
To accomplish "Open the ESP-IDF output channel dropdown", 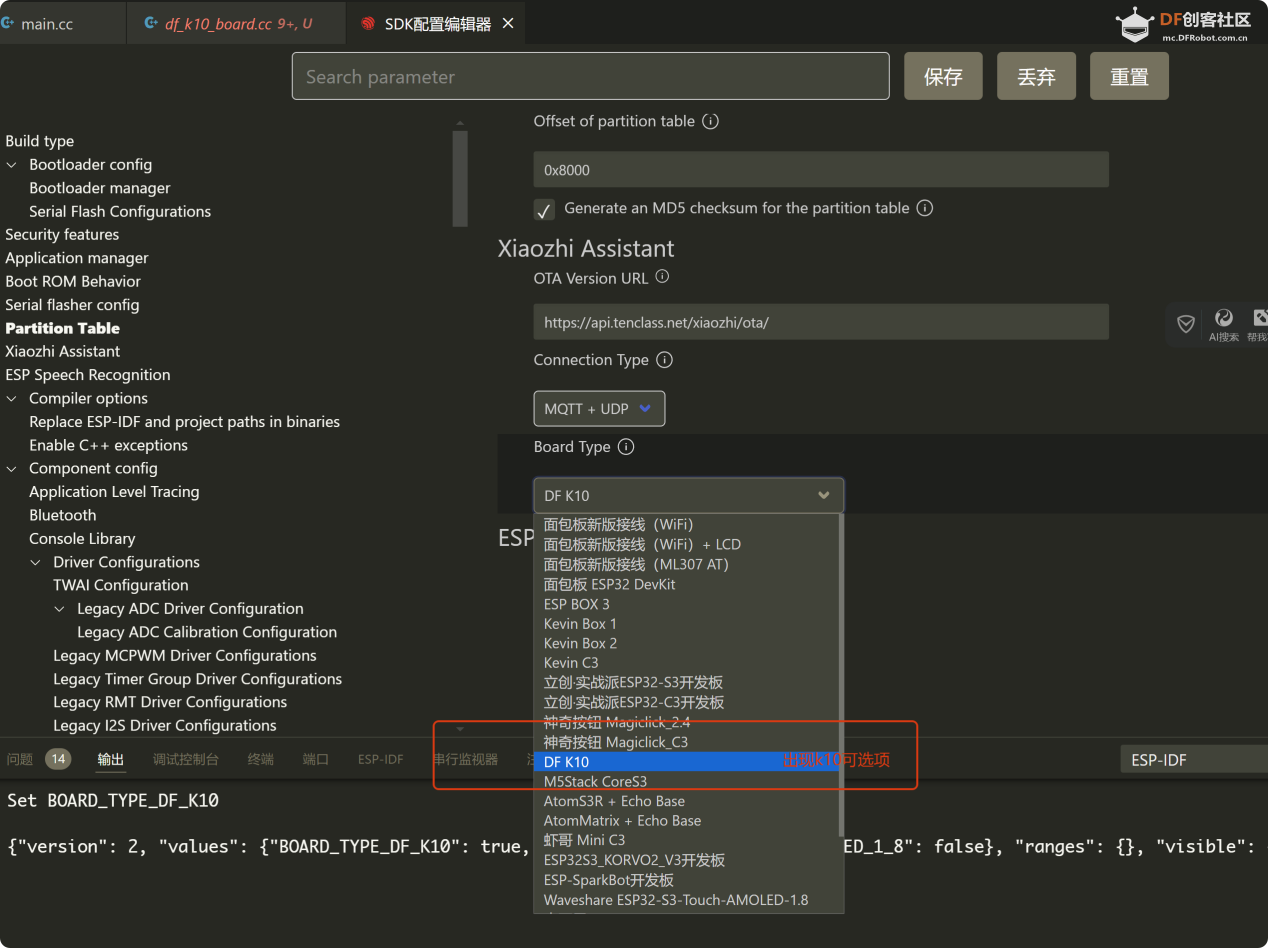I will click(x=1190, y=760).
